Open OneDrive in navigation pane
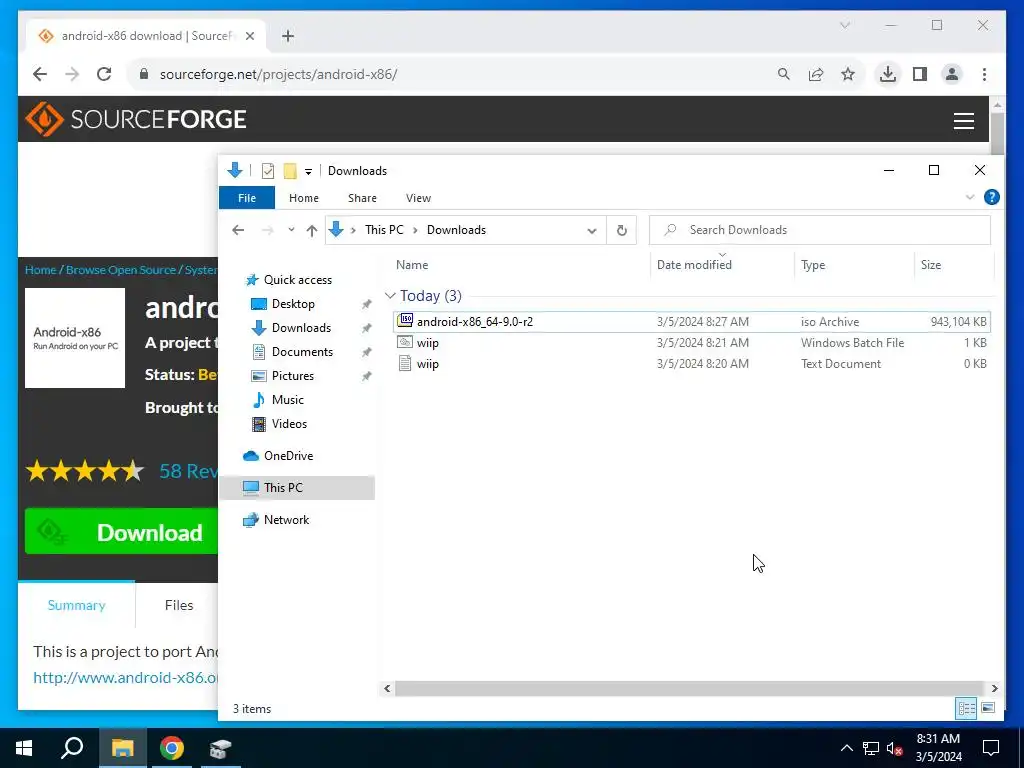 click(x=288, y=456)
